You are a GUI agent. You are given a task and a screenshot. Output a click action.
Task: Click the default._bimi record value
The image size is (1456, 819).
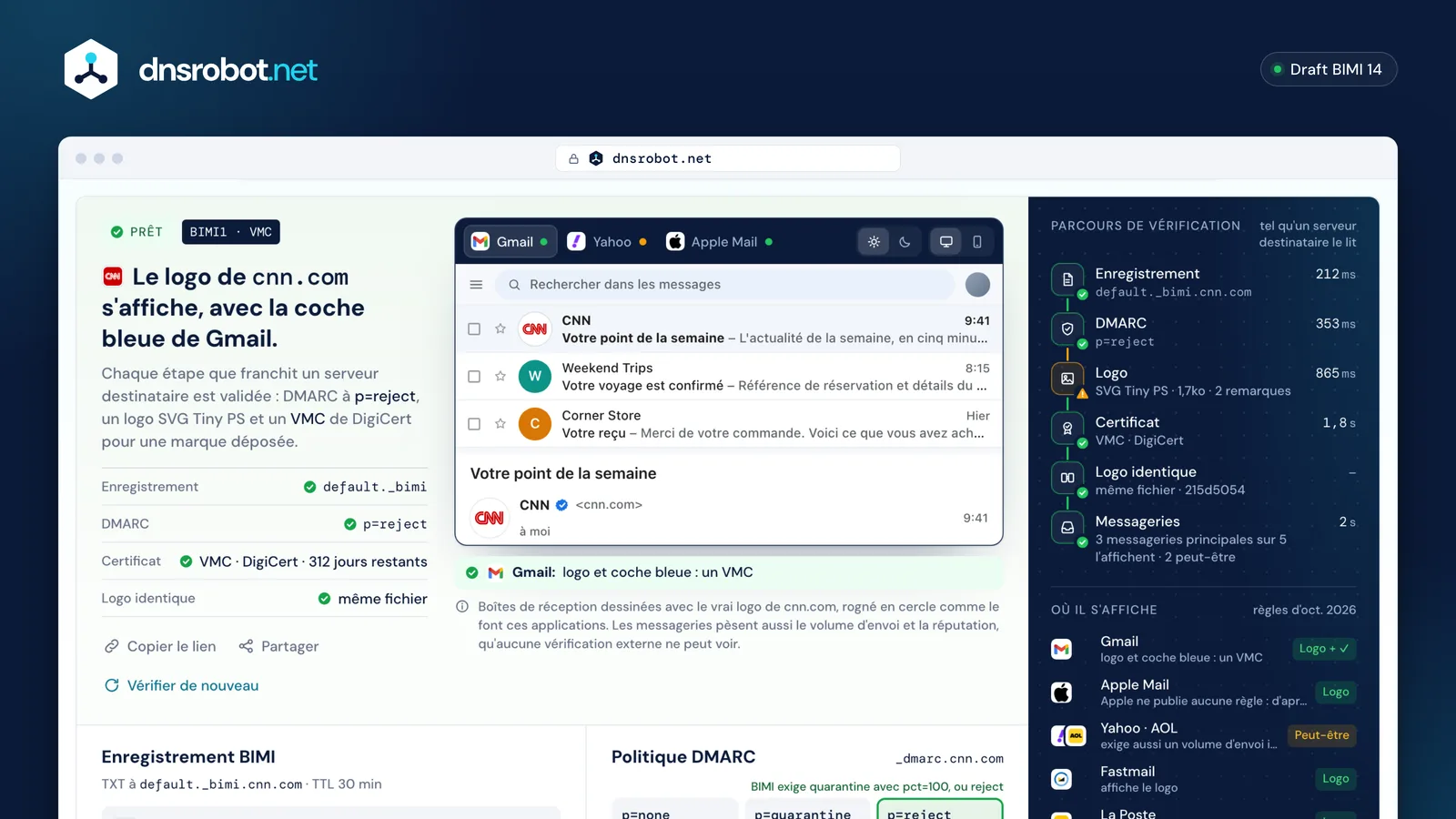tap(375, 487)
